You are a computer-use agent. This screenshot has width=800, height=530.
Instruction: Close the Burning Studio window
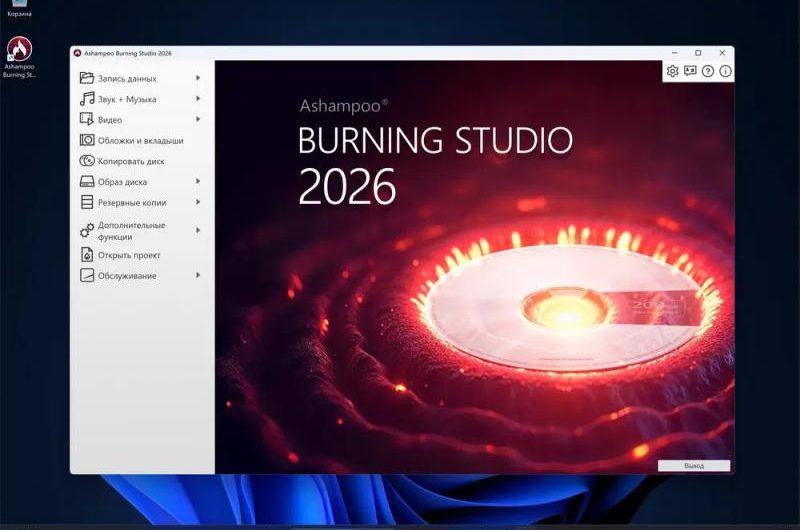tap(722, 53)
